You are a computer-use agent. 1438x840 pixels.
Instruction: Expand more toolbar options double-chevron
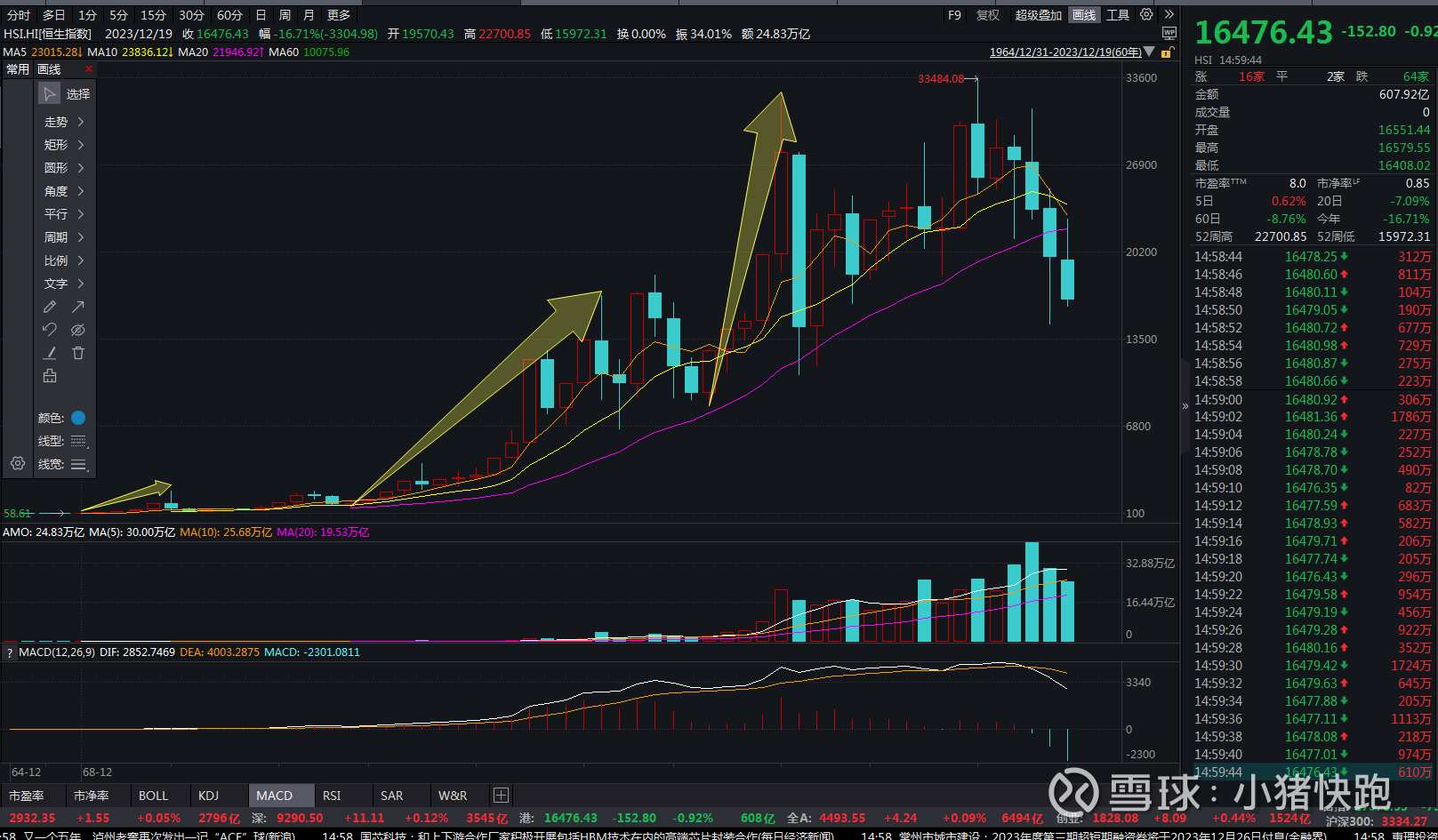pos(1169,14)
